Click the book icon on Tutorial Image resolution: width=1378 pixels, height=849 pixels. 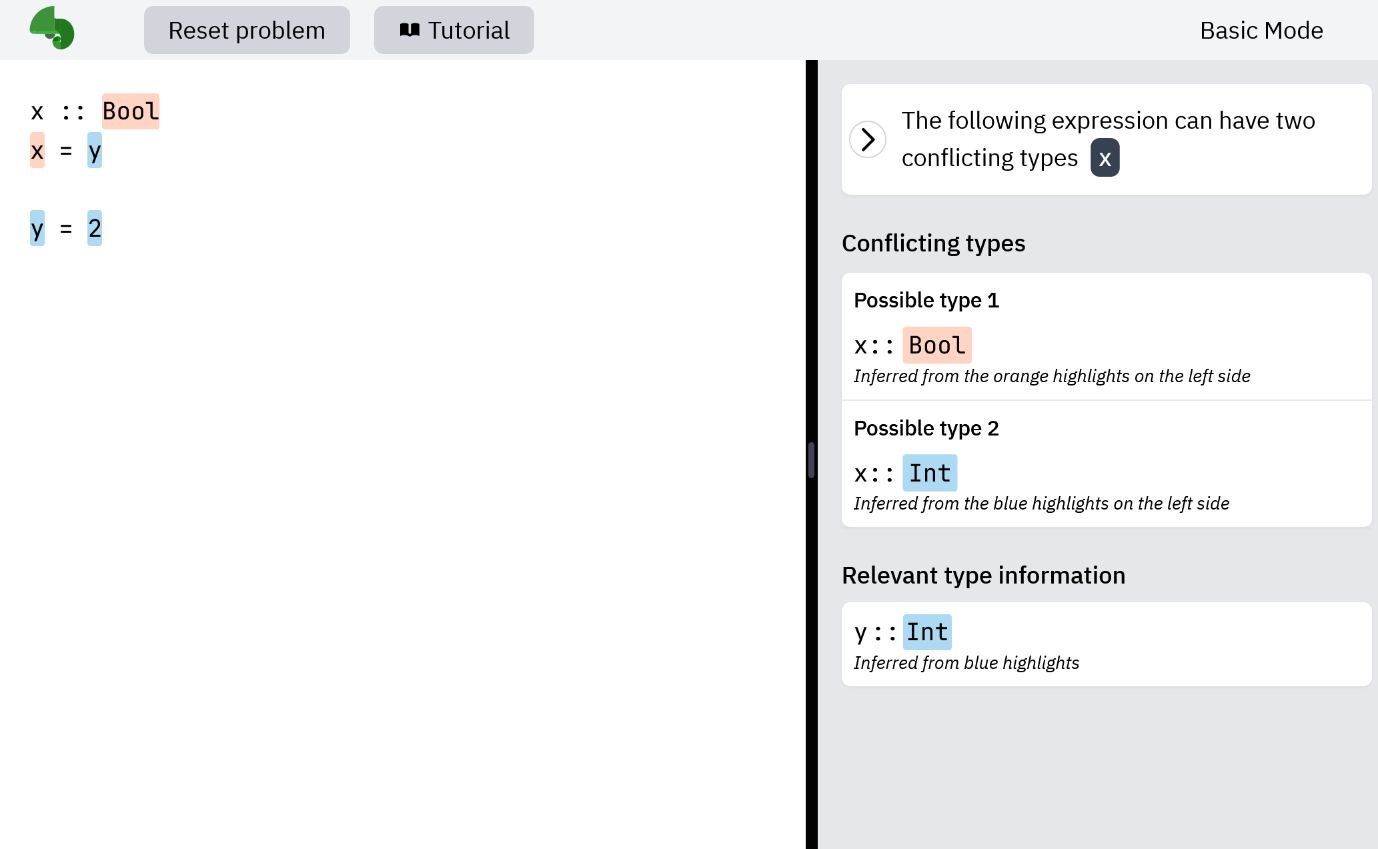tap(409, 30)
